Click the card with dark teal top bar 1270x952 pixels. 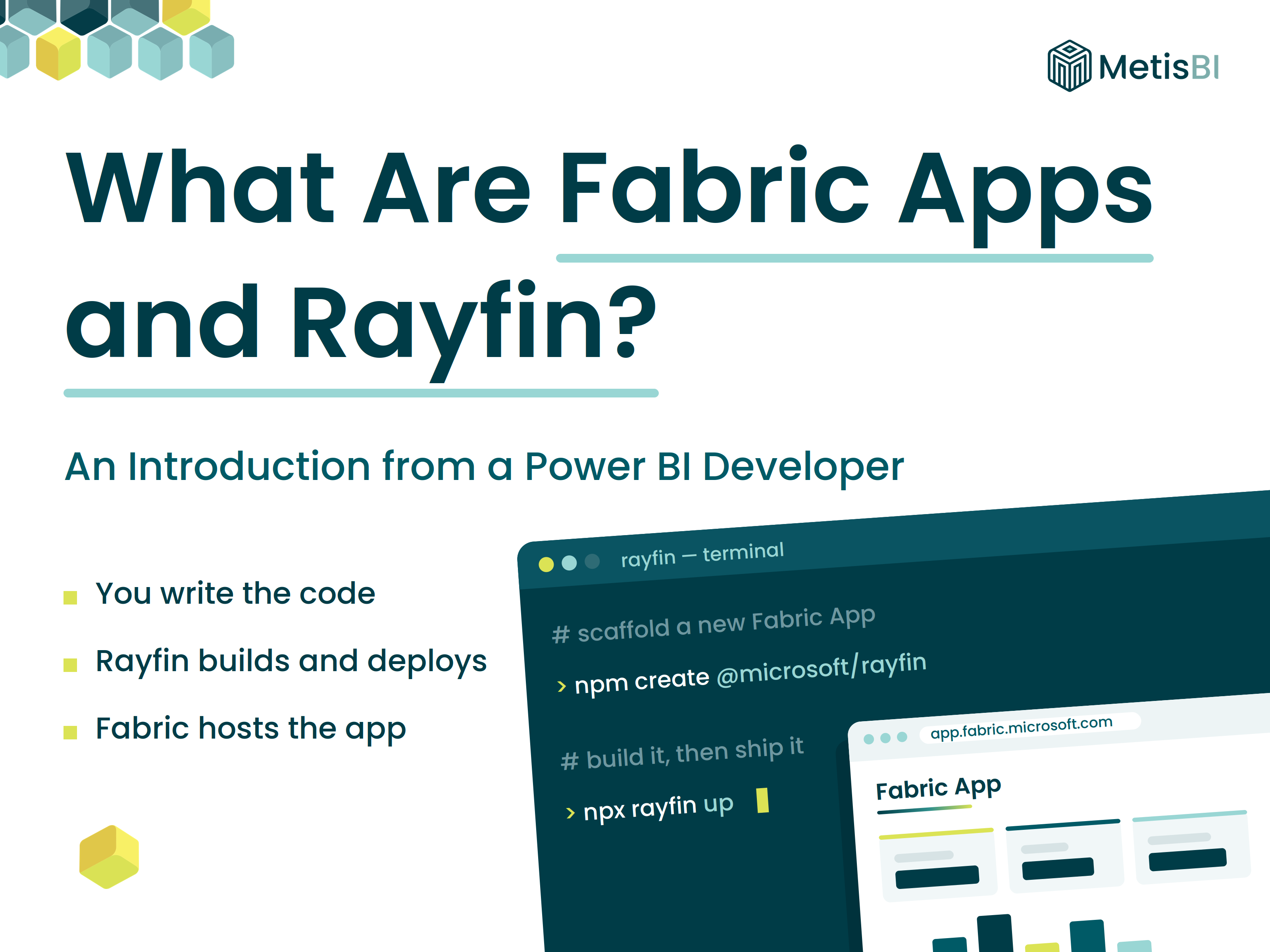click(x=1064, y=856)
